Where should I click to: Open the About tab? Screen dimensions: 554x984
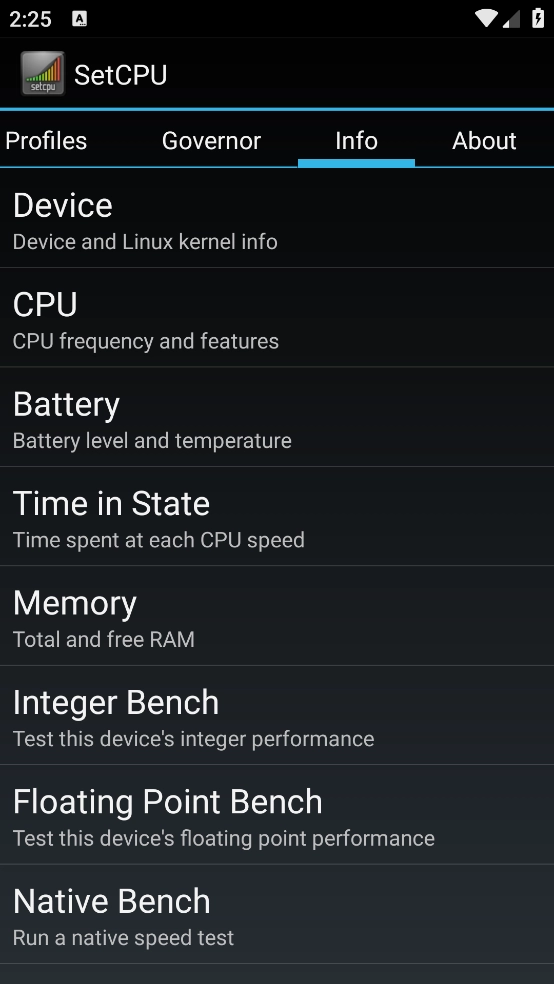tap(484, 141)
